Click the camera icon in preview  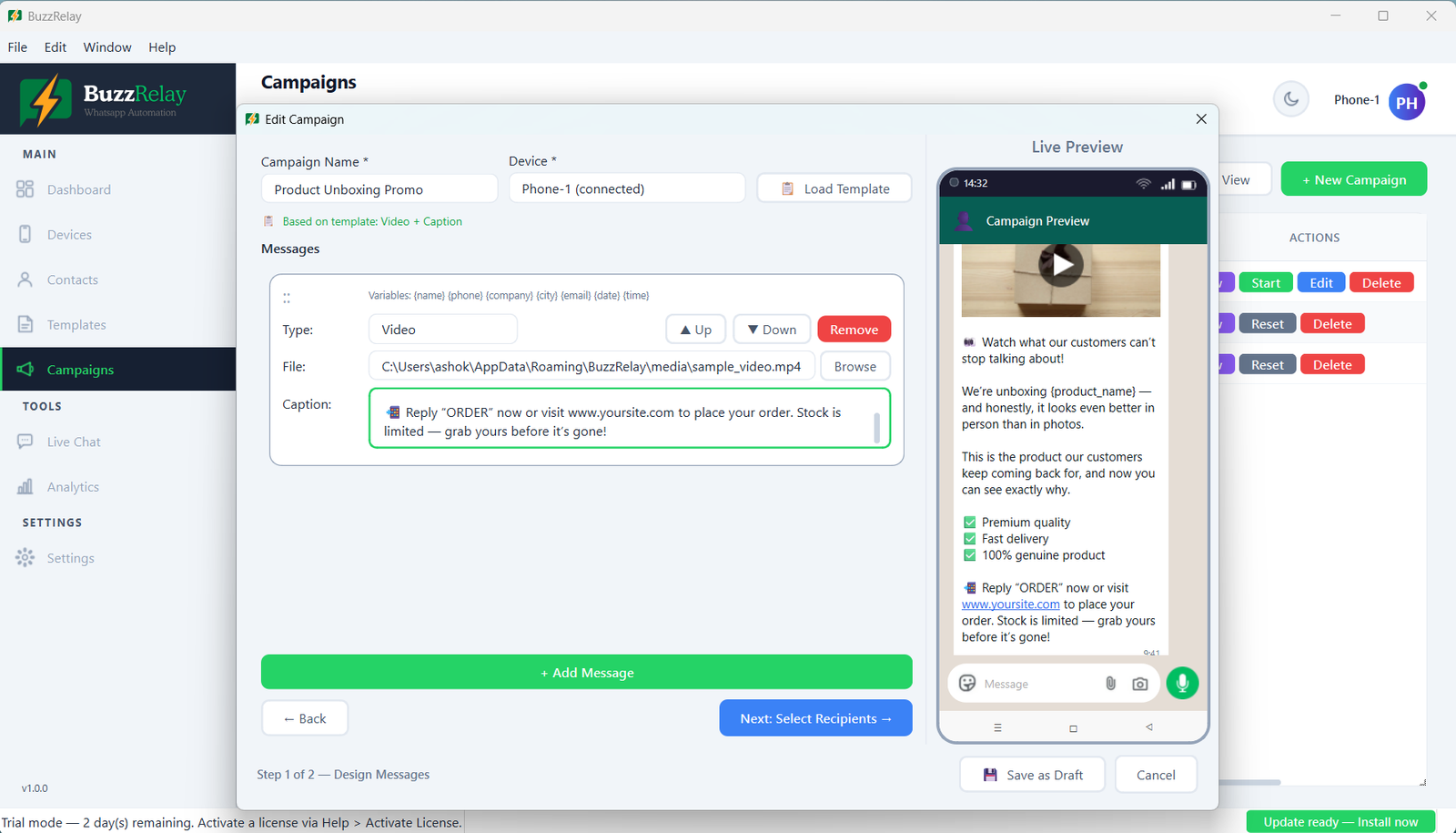1139,684
